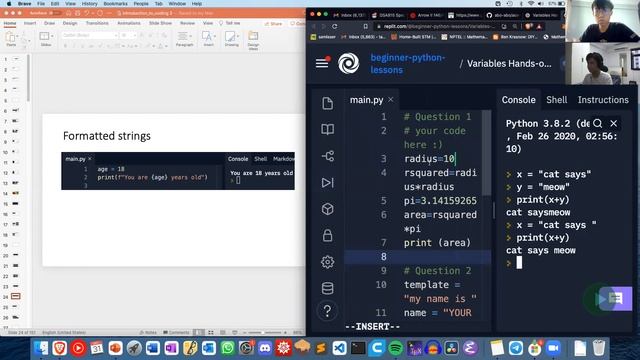Open Finder from the Dock
The image size is (640, 360).
pyautogui.click(x=41, y=348)
